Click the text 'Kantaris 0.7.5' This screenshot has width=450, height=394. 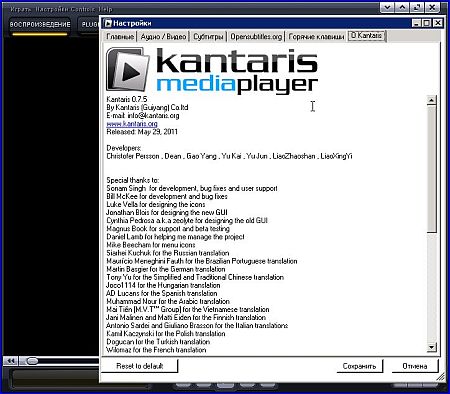coord(127,99)
